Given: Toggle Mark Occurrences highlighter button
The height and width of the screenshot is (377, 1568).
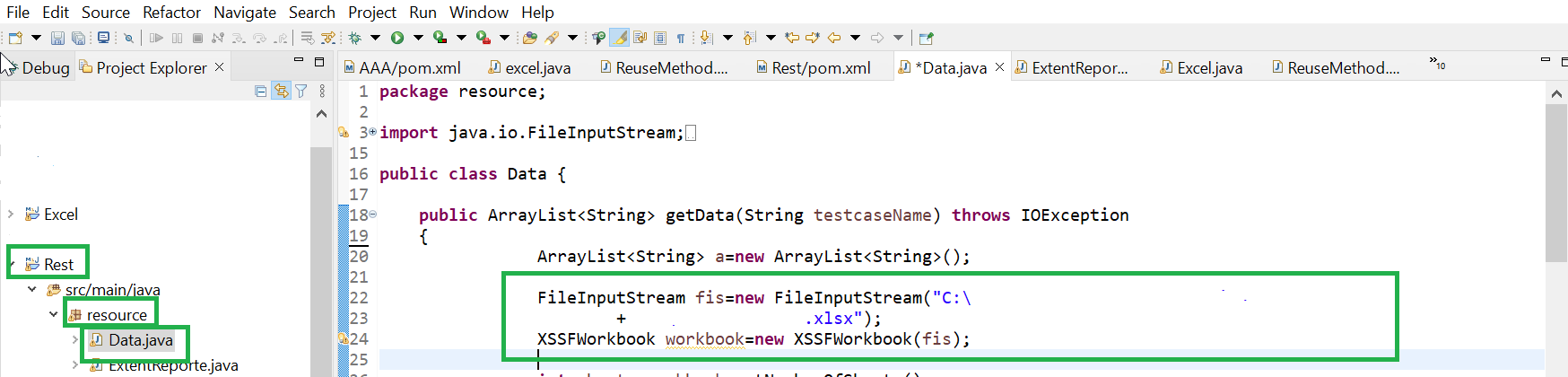Looking at the screenshot, I should pos(620,38).
